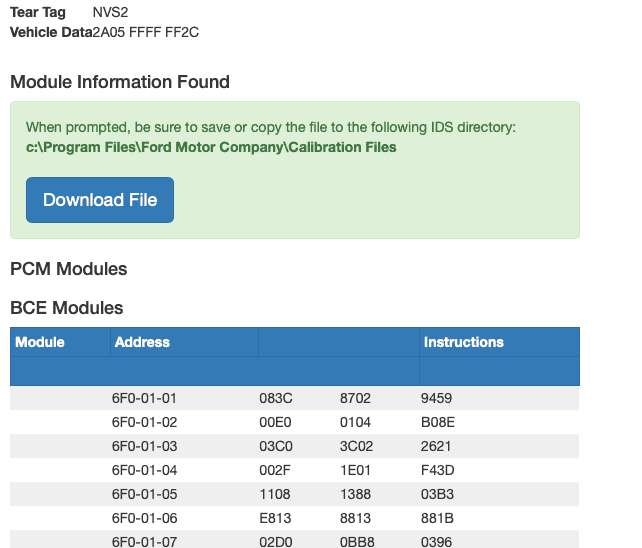This screenshot has height=548, width=642.
Task: Click the Vehicle Data value 2A05 FFFF FF2C
Action: tap(145, 32)
